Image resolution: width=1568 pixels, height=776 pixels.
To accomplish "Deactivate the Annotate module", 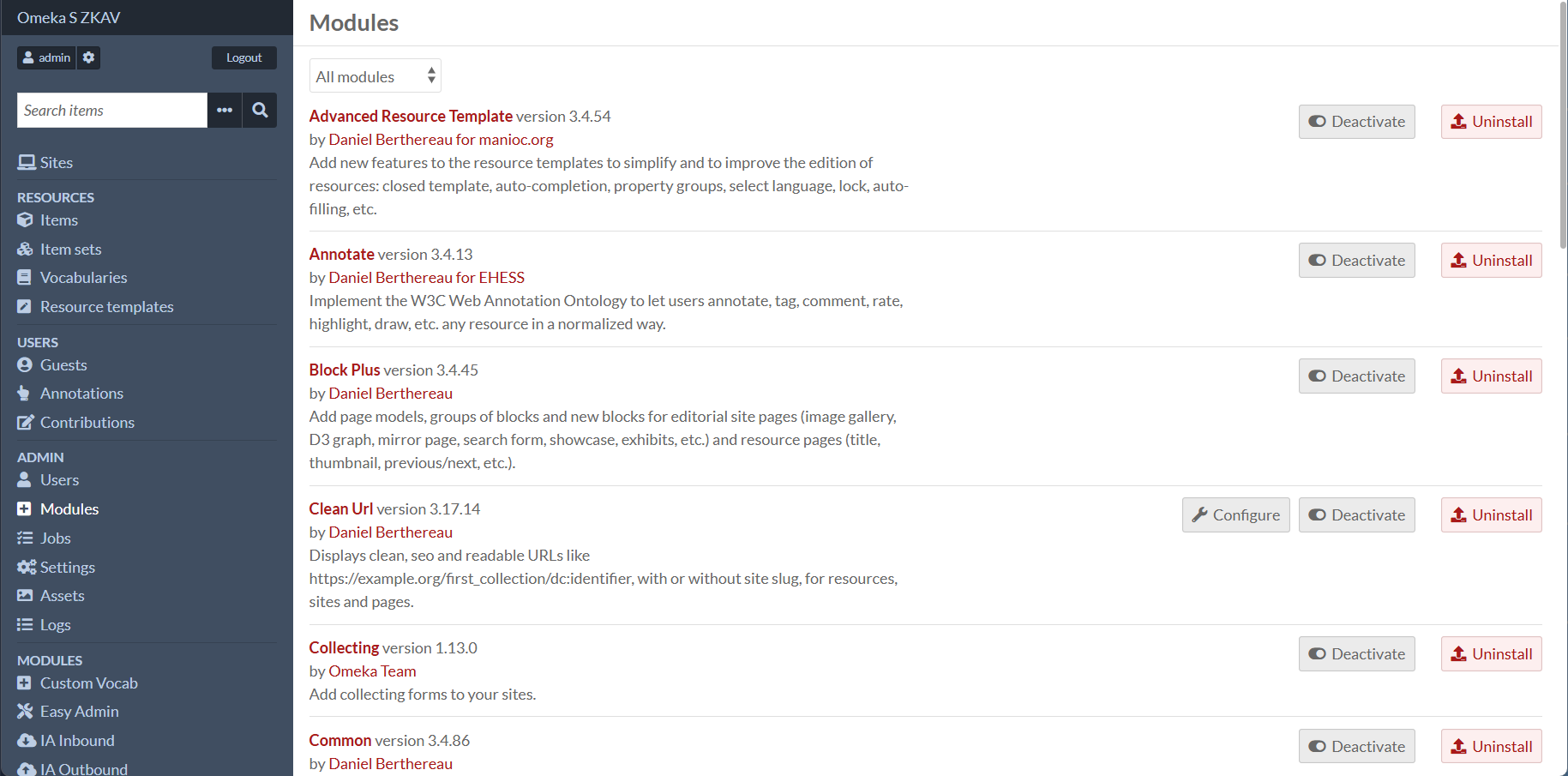I will click(x=1356, y=261).
